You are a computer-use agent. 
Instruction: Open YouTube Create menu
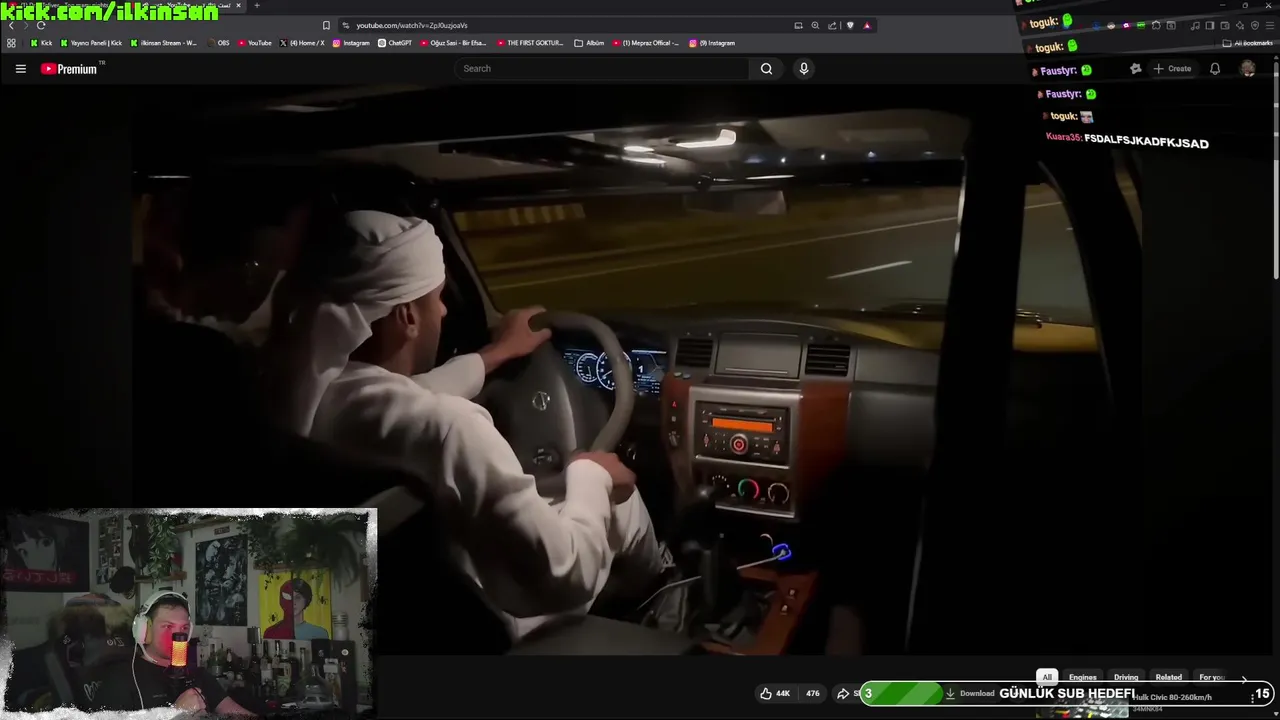tap(1173, 69)
